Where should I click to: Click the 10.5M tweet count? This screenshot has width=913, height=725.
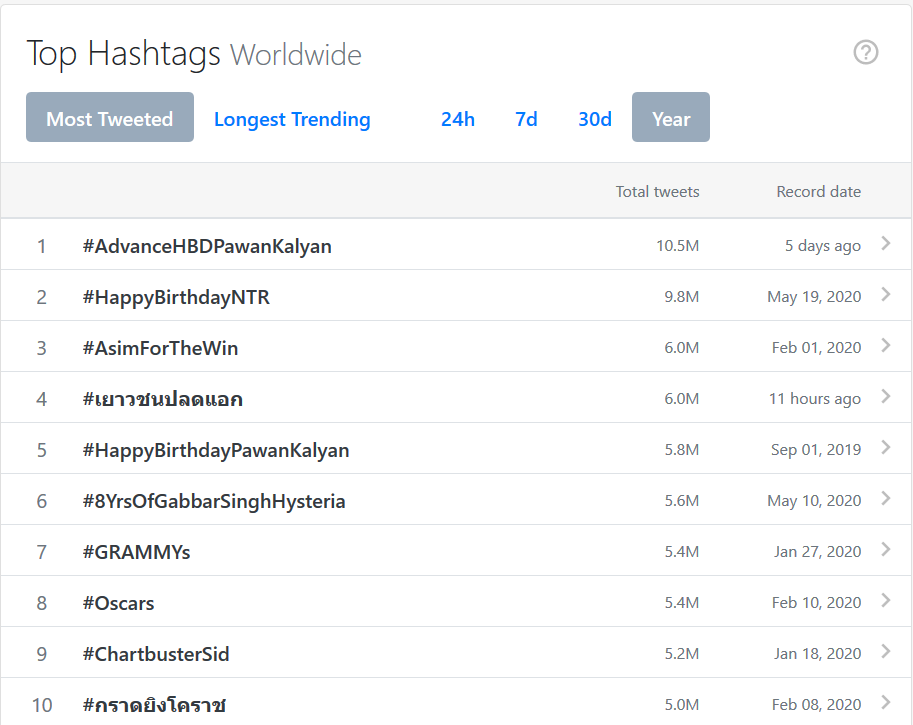pos(677,246)
